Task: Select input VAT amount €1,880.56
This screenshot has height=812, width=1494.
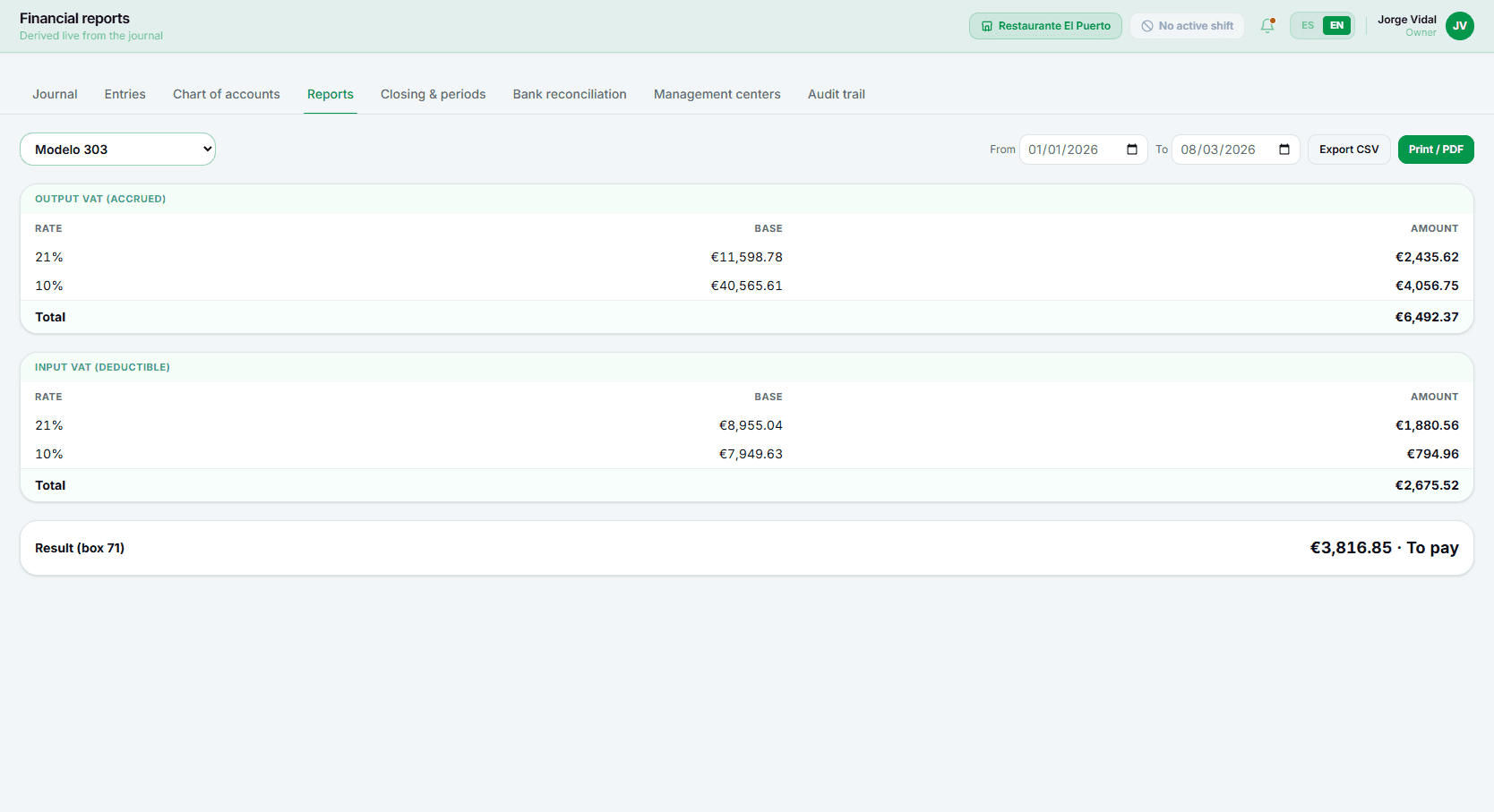Action: (1427, 425)
